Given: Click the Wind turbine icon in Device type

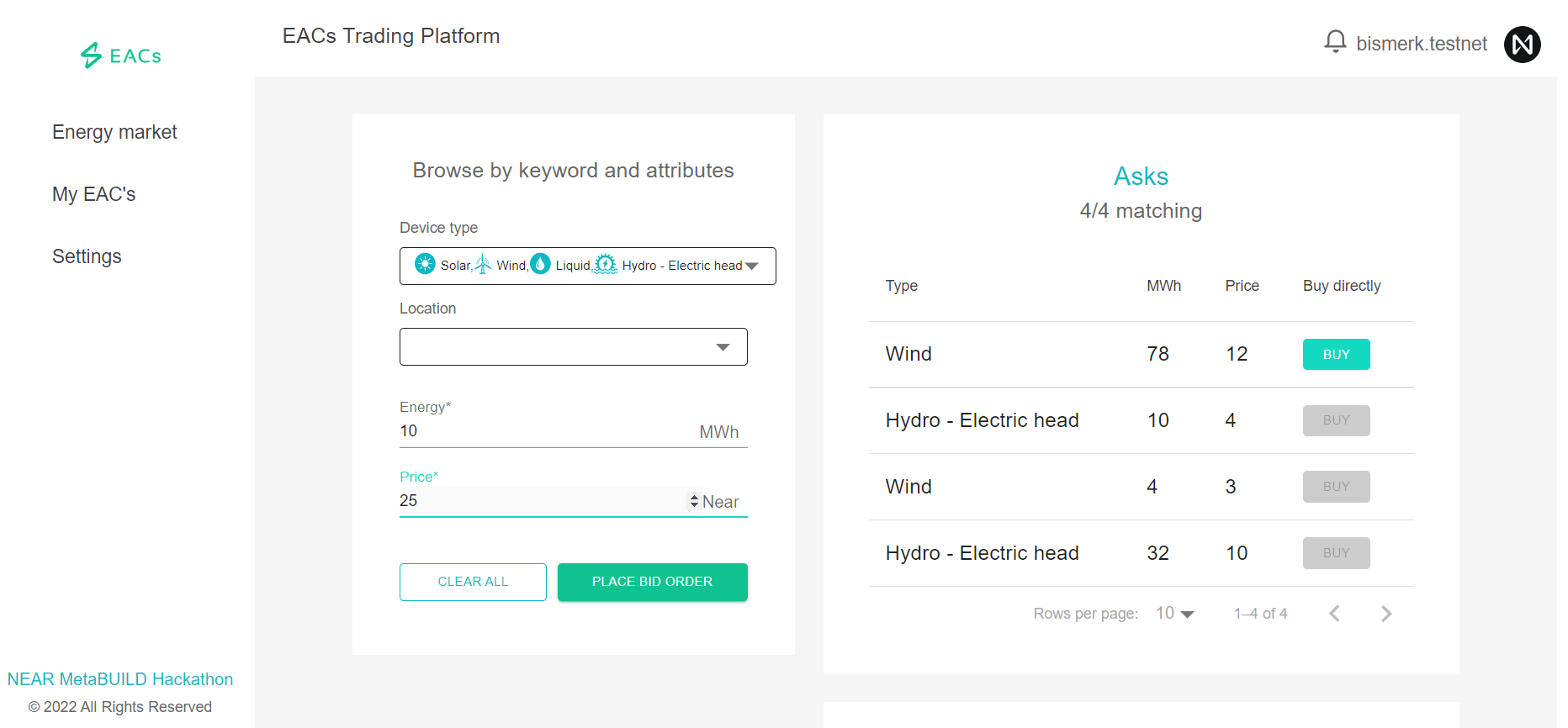Looking at the screenshot, I should 483,264.
